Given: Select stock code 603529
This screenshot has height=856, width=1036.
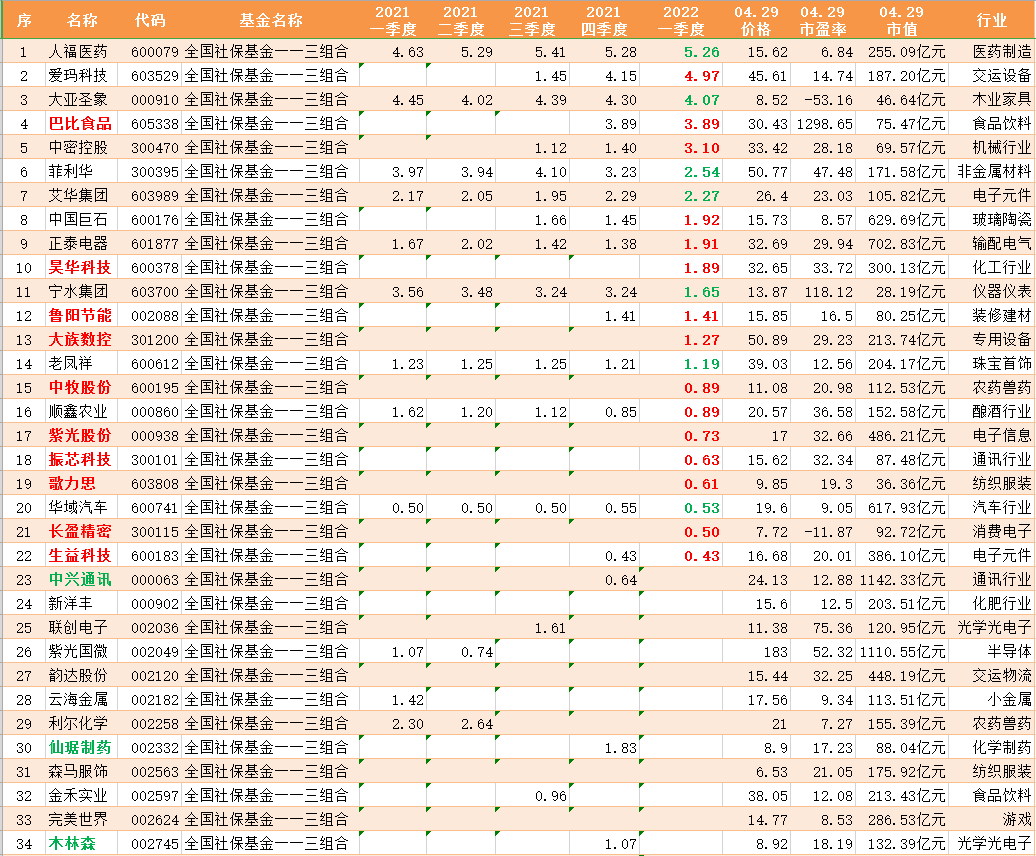Looking at the screenshot, I should point(155,76).
